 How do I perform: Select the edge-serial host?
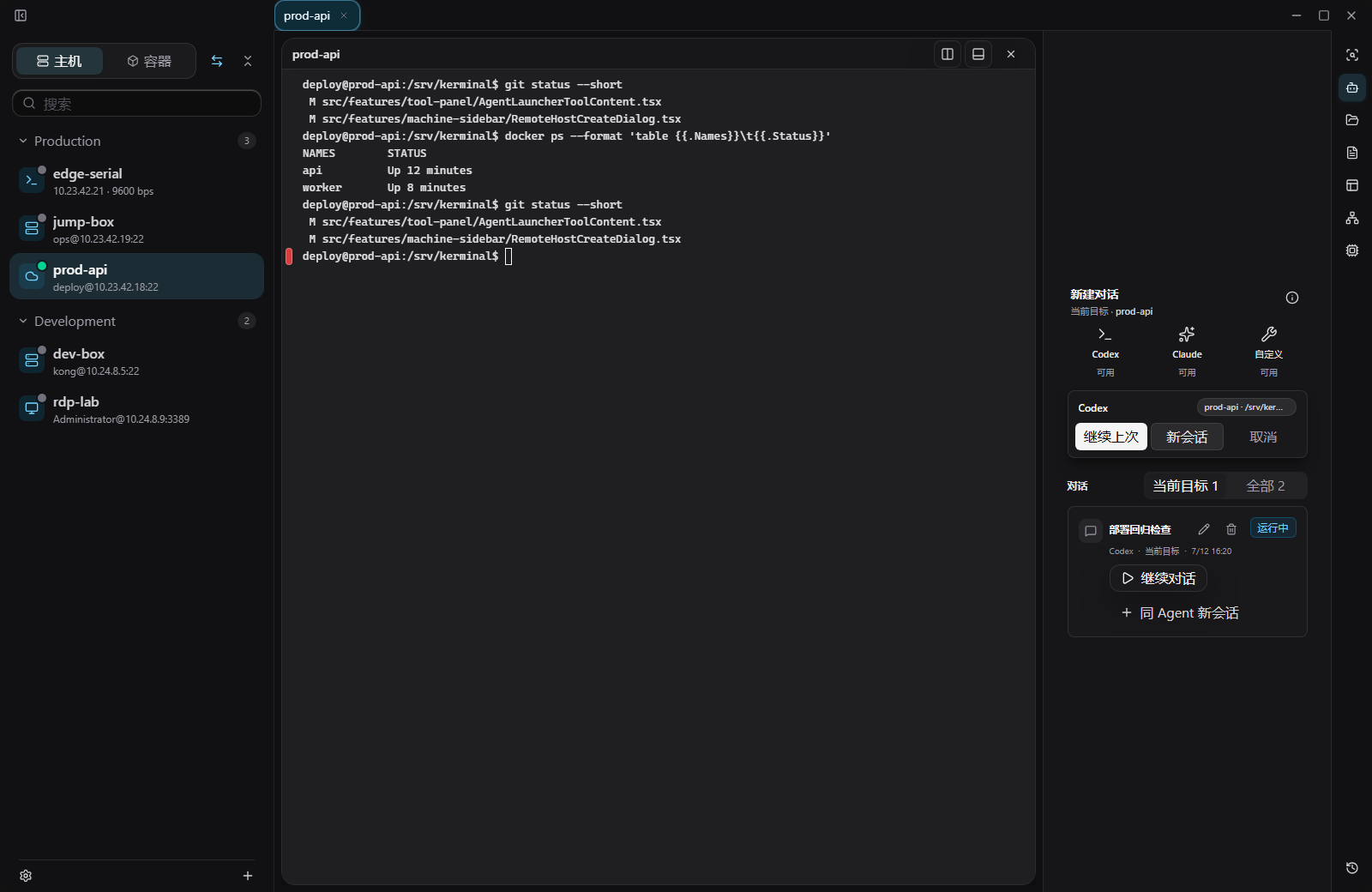pyautogui.click(x=136, y=181)
